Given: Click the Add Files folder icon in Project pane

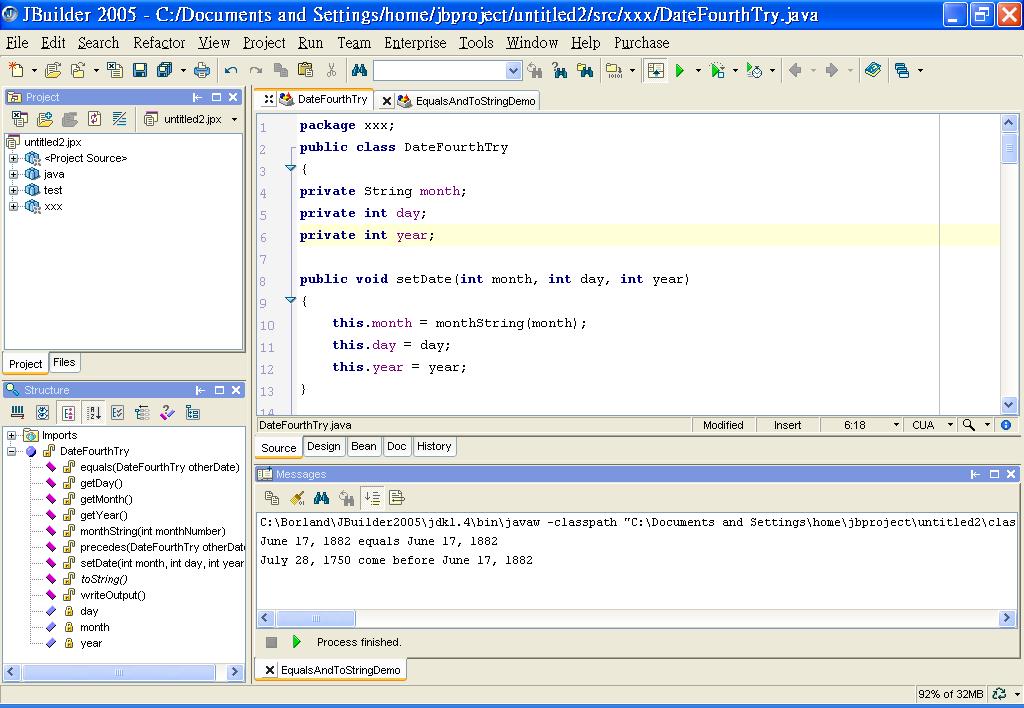Looking at the screenshot, I should 44,119.
